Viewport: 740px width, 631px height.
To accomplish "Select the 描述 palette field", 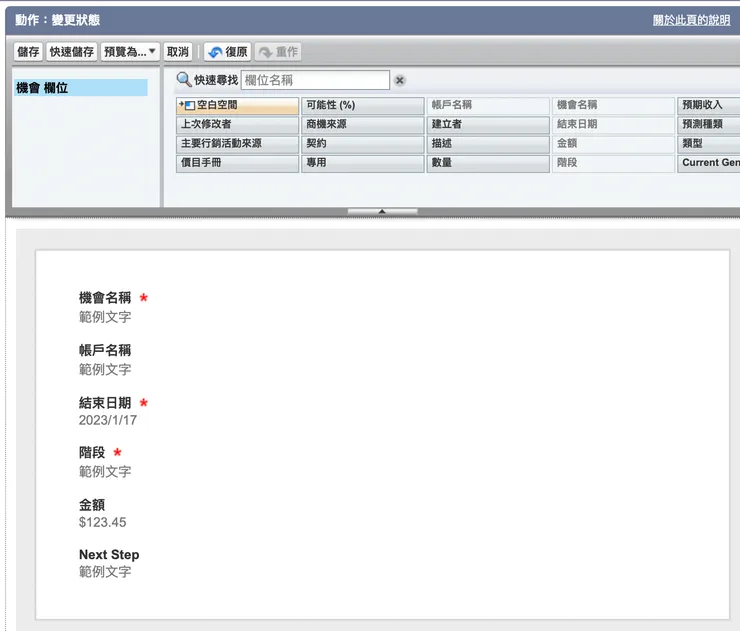I will [x=488, y=144].
